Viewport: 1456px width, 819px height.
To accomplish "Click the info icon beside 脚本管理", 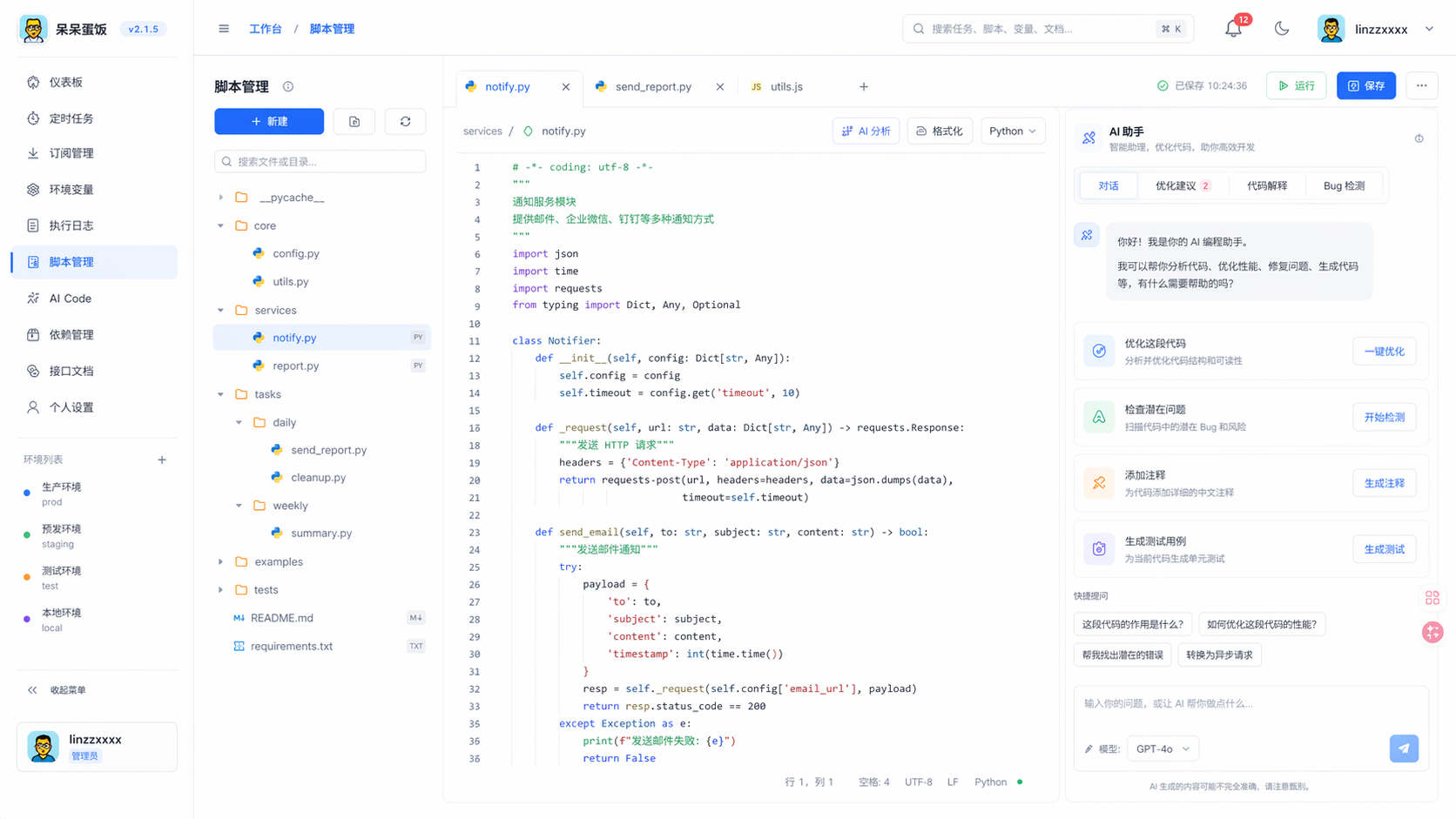I will [288, 87].
